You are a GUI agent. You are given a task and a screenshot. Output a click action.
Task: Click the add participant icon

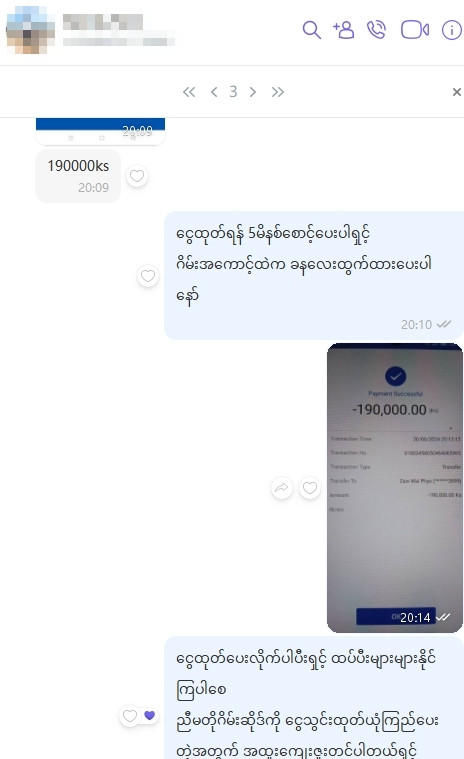344,30
